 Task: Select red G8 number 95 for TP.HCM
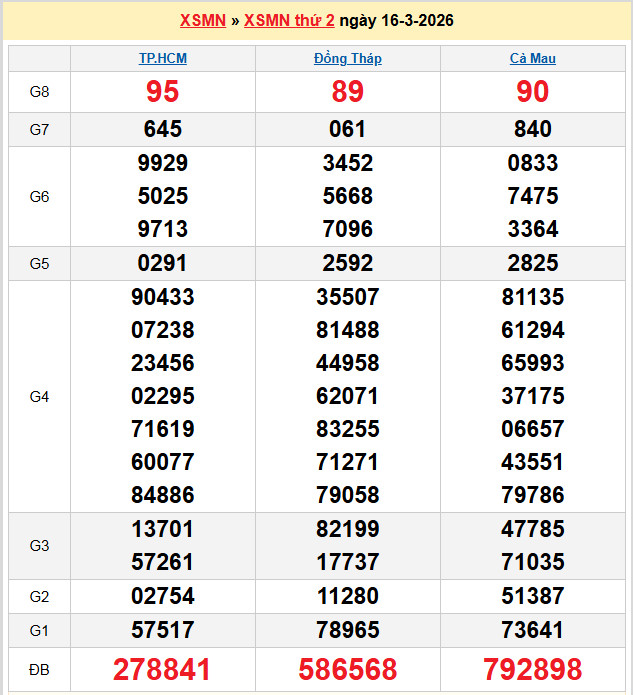click(x=162, y=92)
